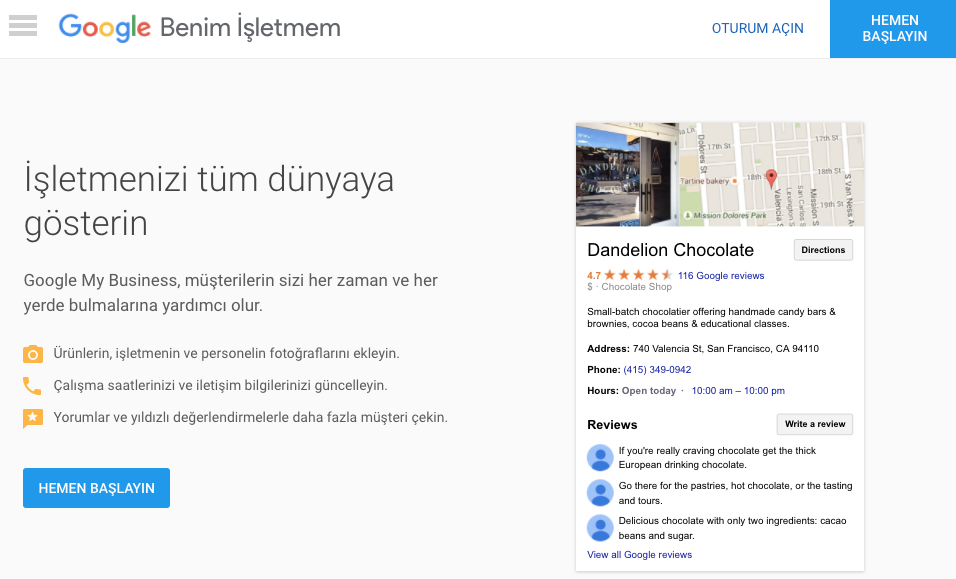This screenshot has height=579, width=956.
Task: Click the text about Yorumlar ve yıldızlı değerlendirmelerle
Action: click(x=251, y=417)
